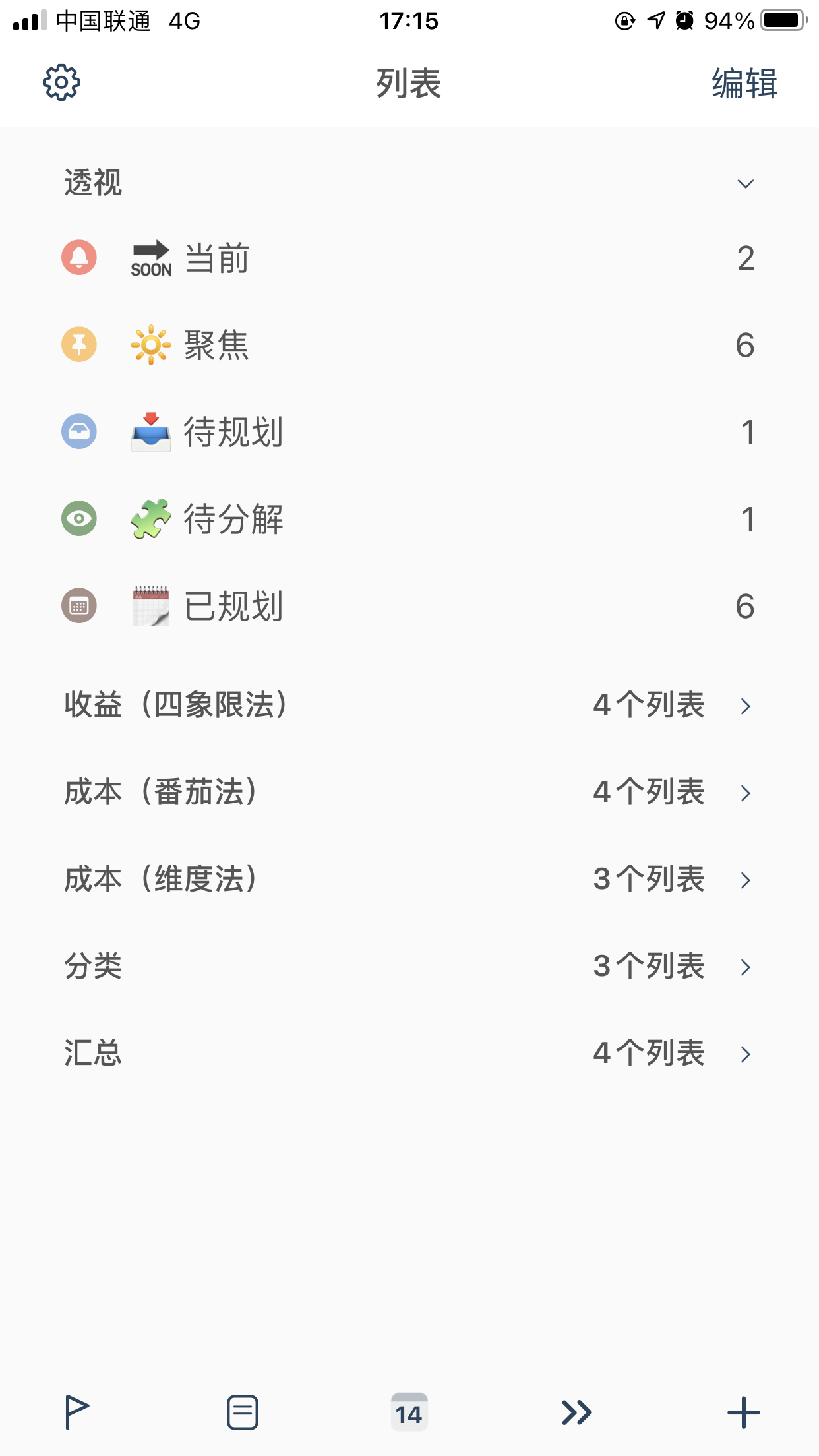Tap the orange pin icon beside 聚焦

point(79,344)
